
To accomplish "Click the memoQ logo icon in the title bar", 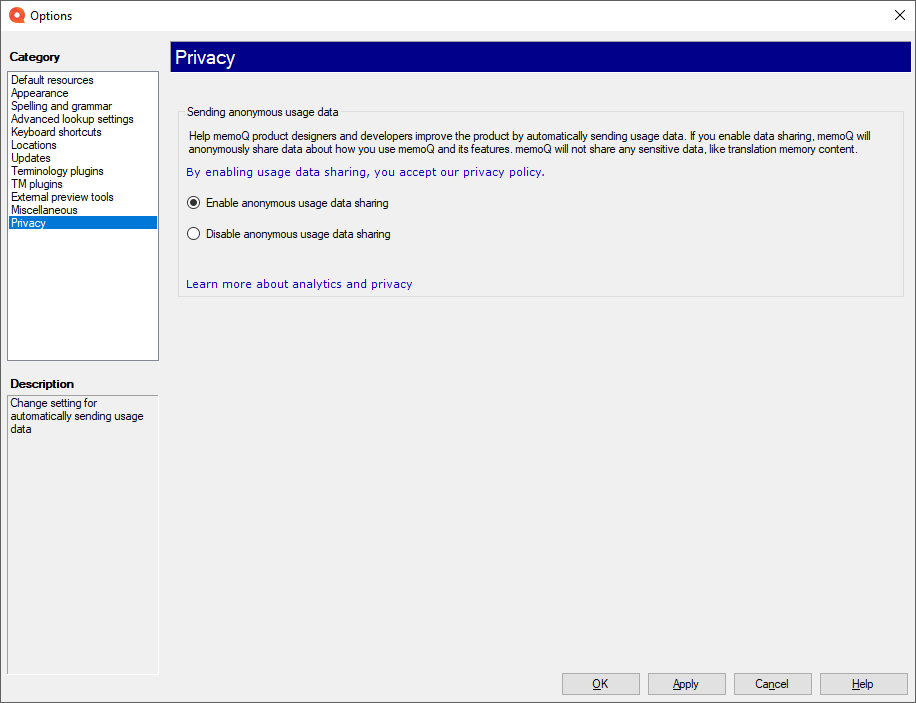I will point(17,16).
